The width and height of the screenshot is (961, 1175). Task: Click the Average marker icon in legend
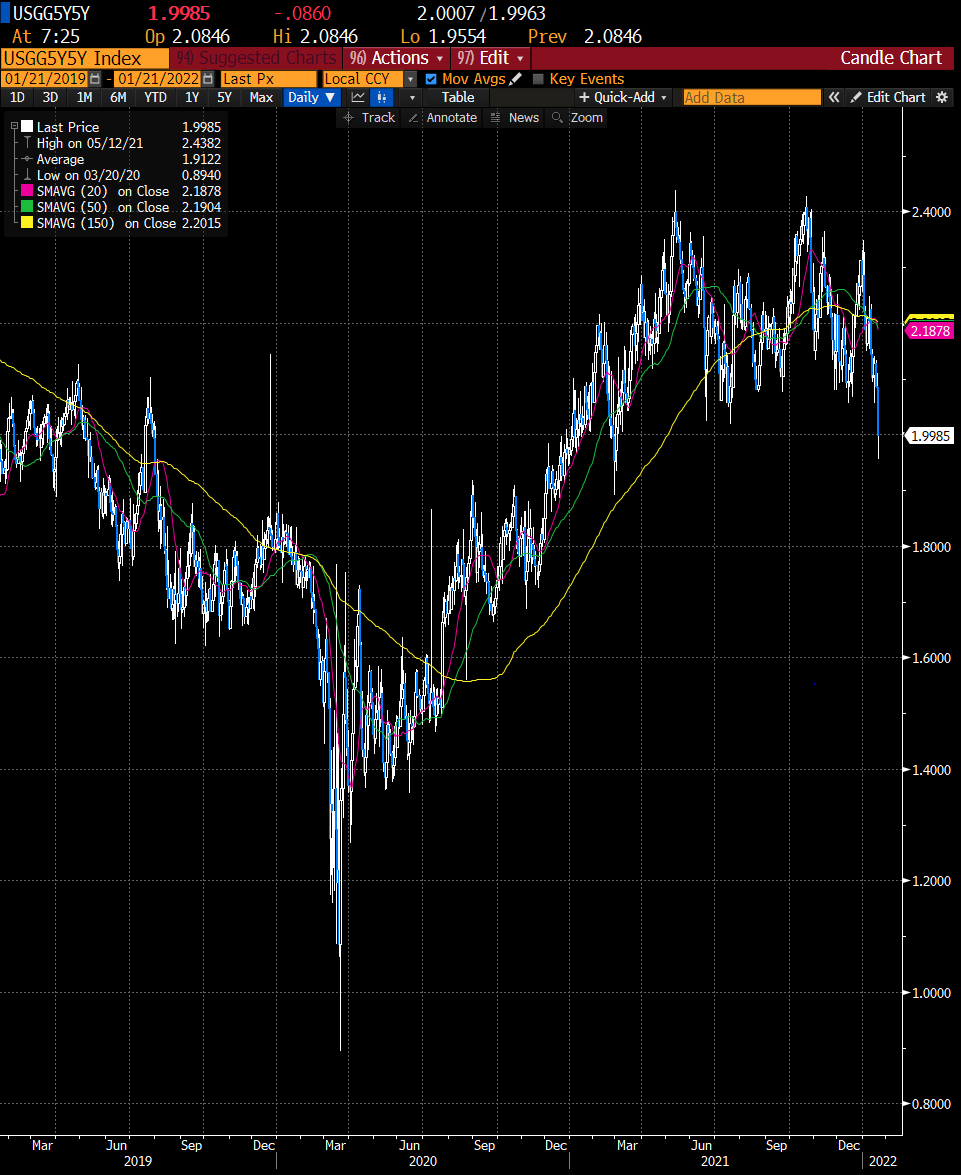(x=28, y=159)
